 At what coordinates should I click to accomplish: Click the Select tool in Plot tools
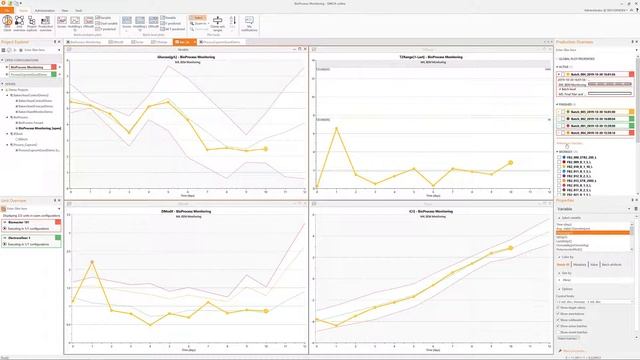pos(198,18)
